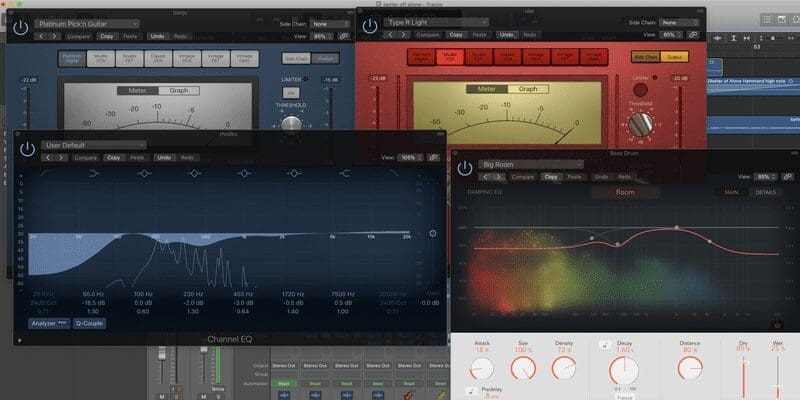This screenshot has height=400, width=800.
Task: Click the 55.0 Hz frequency value in Channel EQ
Action: tap(93, 294)
